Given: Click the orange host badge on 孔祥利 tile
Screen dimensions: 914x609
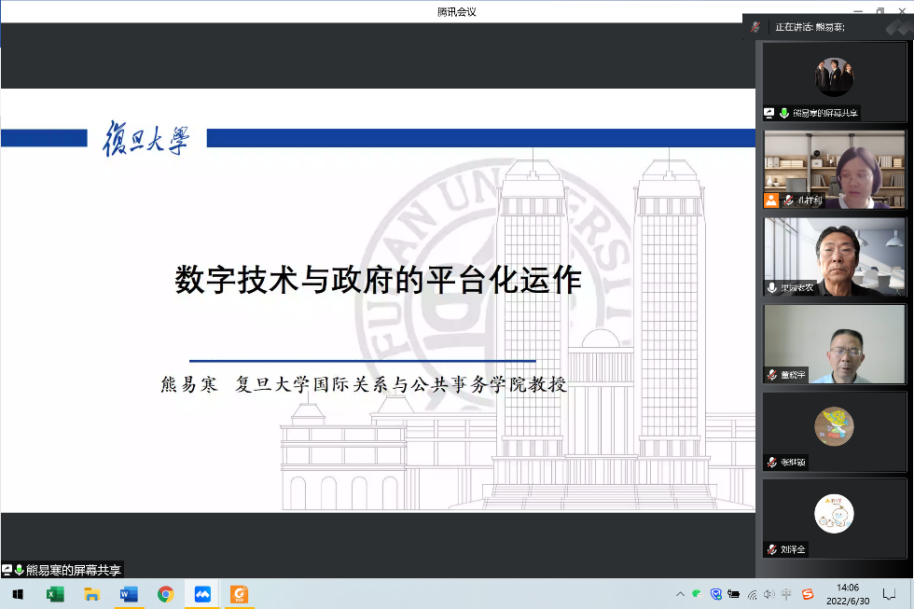Looking at the screenshot, I should 771,200.
